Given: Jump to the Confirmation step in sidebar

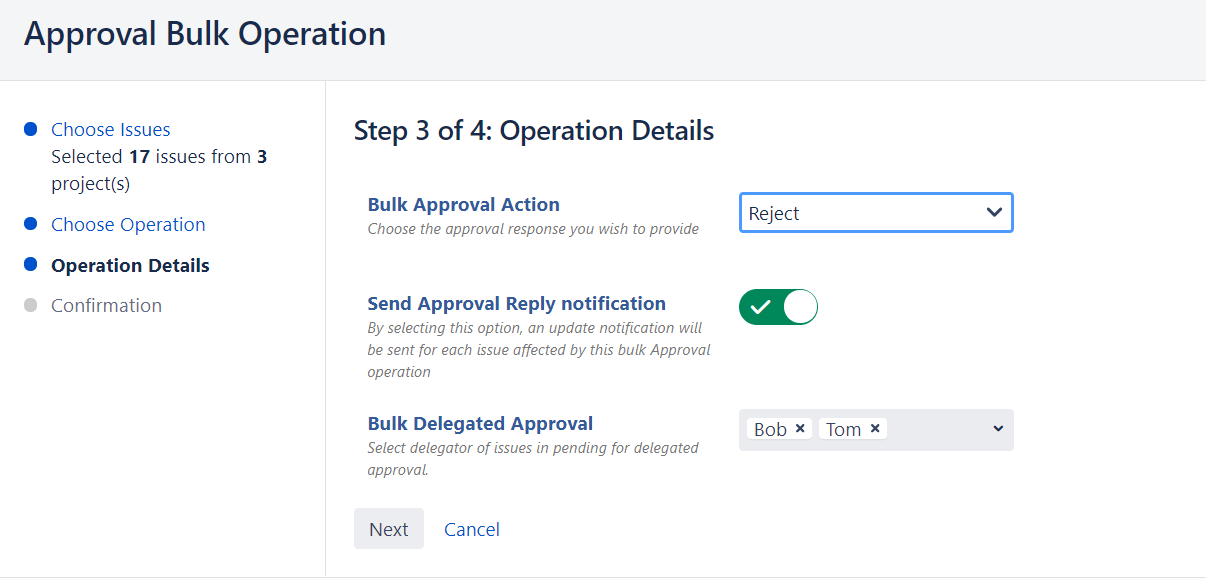Looking at the screenshot, I should click(106, 305).
